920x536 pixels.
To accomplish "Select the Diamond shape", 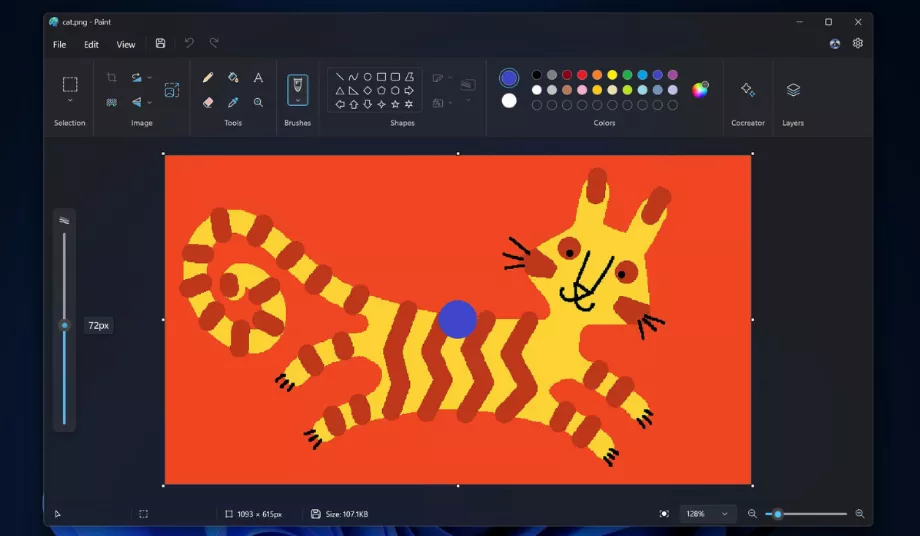I will [x=367, y=91].
